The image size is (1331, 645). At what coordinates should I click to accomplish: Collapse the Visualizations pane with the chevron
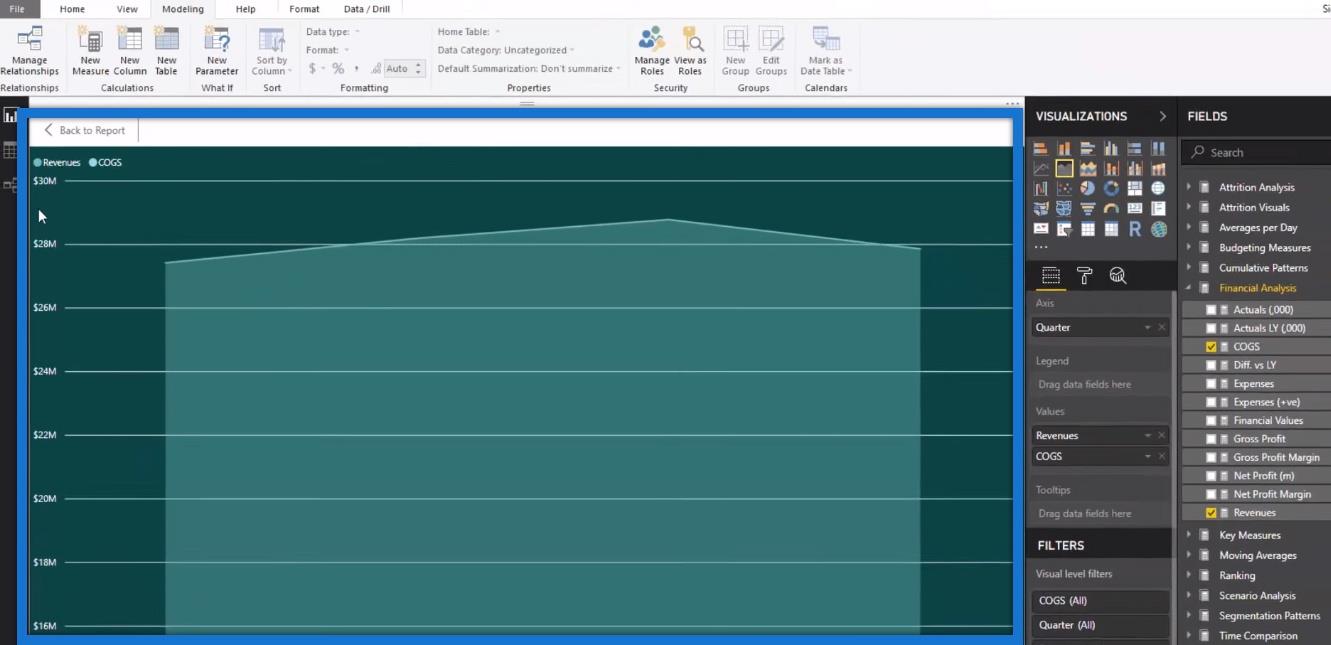(x=1162, y=116)
